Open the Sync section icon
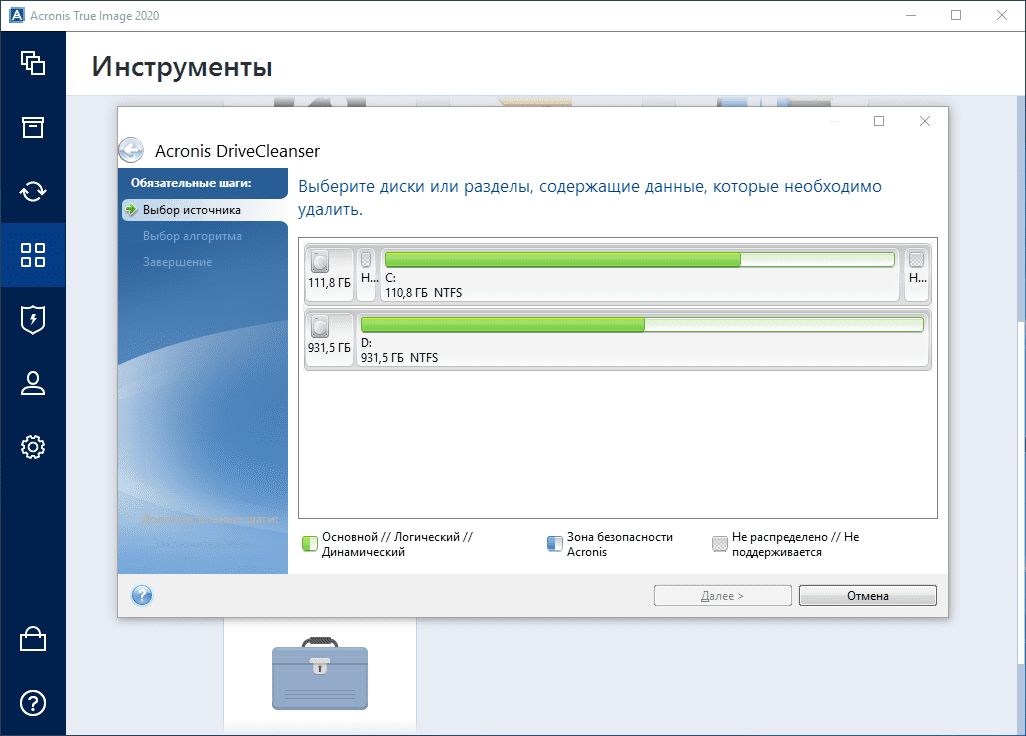This screenshot has height=736, width=1026. (33, 191)
